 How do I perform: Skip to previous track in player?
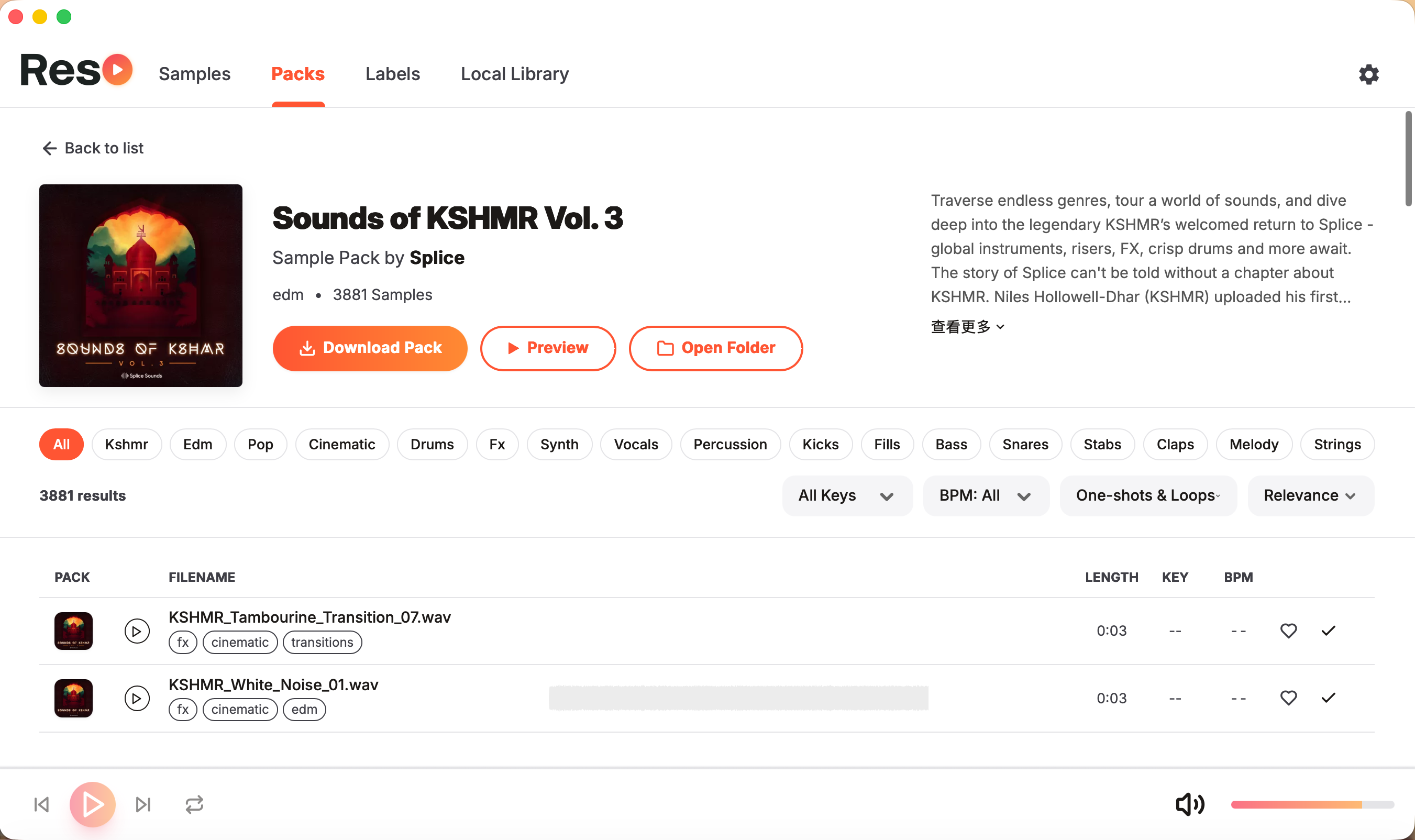tap(42, 804)
